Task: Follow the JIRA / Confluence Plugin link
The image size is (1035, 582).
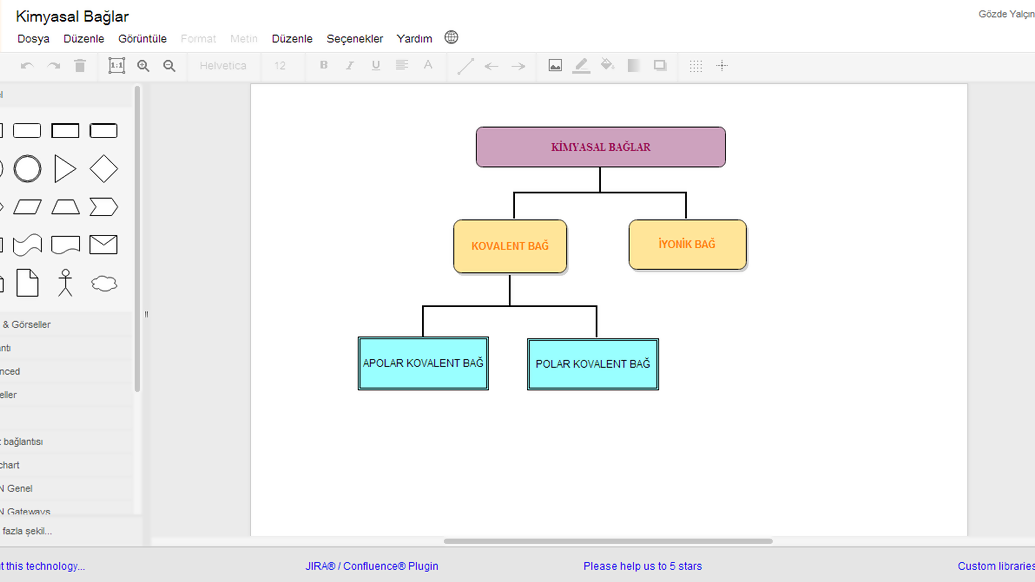Action: [373, 566]
